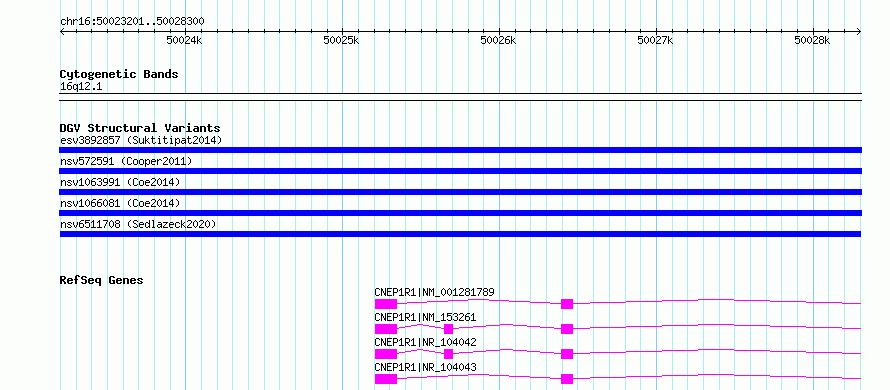The width and height of the screenshot is (890, 390).
Task: Click the first exon of NM_001281789
Action: [x=385, y=304]
